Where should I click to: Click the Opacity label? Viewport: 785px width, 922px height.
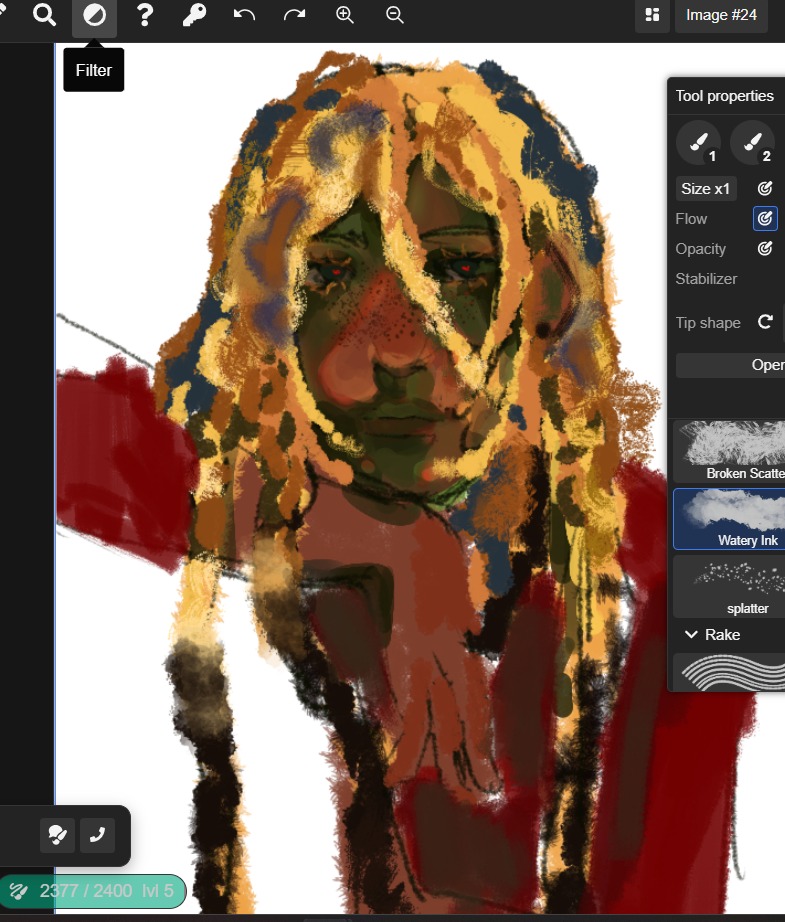click(x=700, y=249)
